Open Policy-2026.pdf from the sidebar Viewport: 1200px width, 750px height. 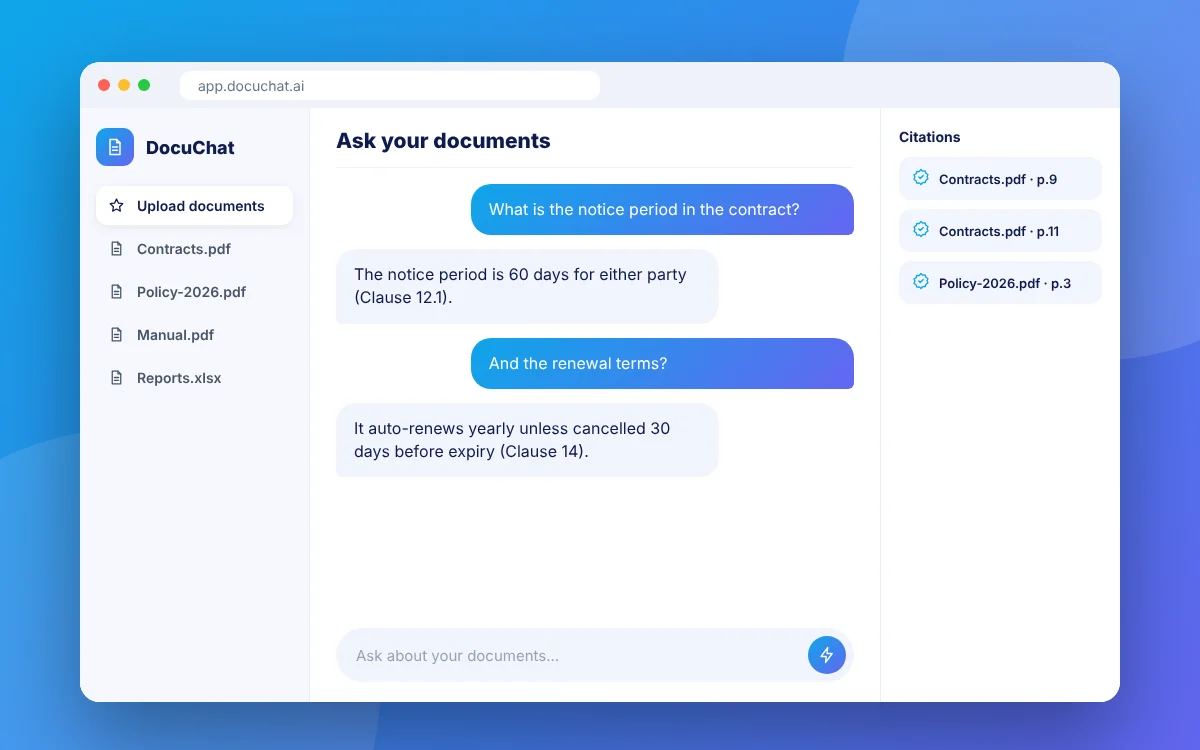pyautogui.click(x=194, y=292)
